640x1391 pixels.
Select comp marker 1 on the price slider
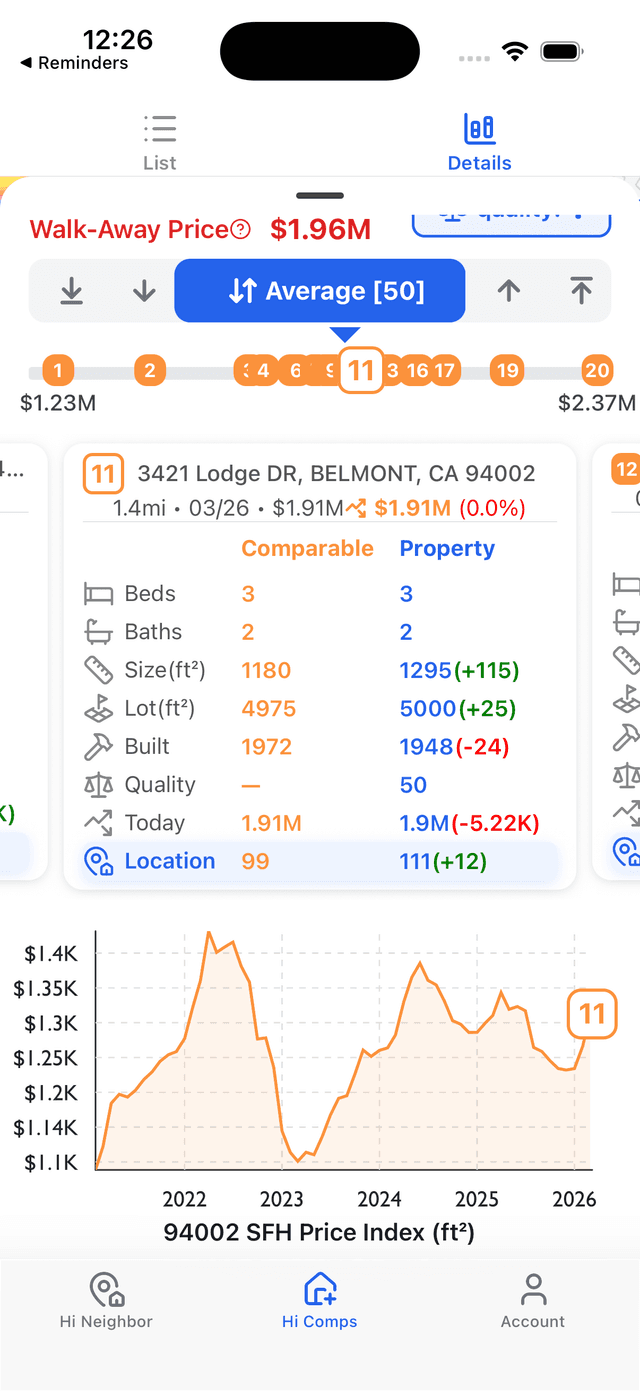coord(58,371)
